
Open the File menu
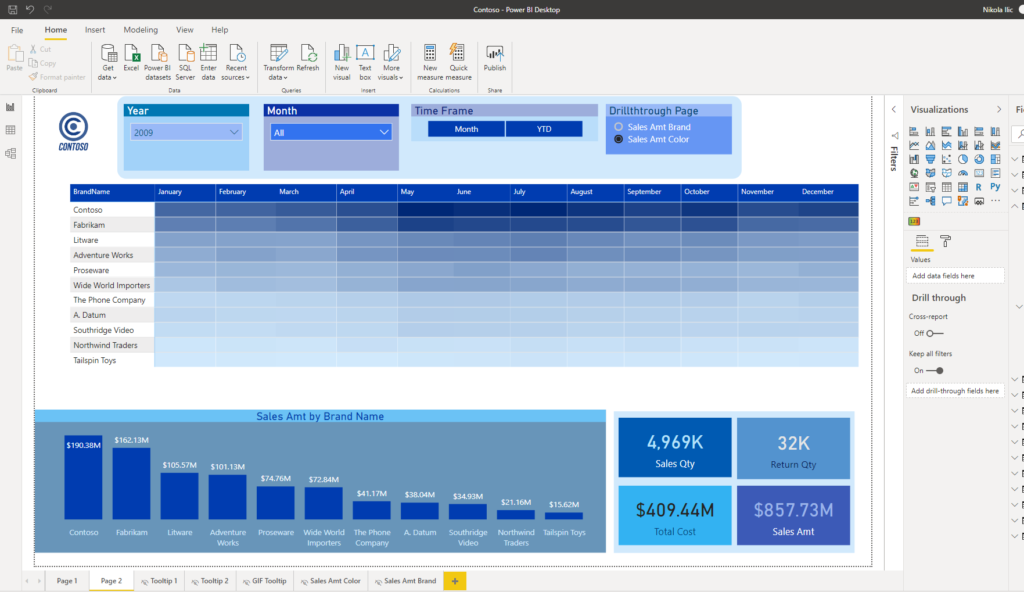[17, 30]
